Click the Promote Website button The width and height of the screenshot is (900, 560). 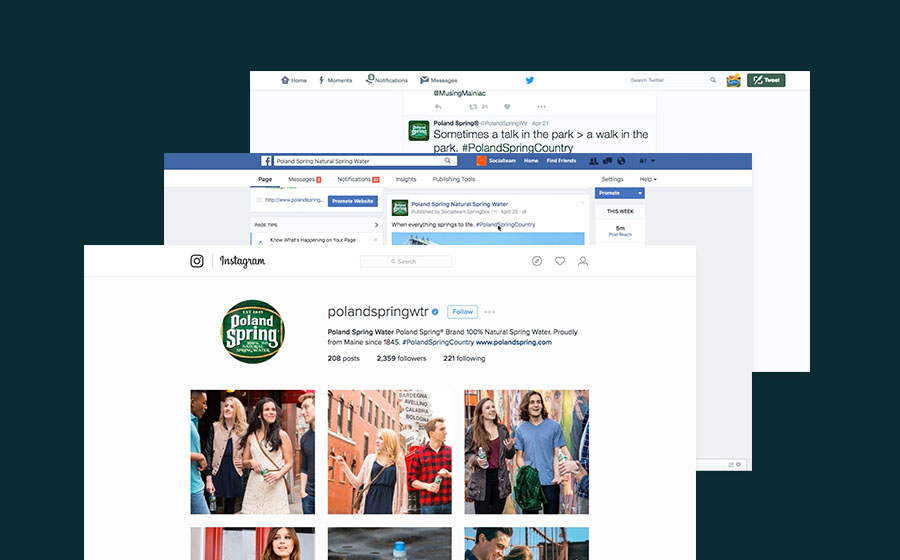click(352, 201)
